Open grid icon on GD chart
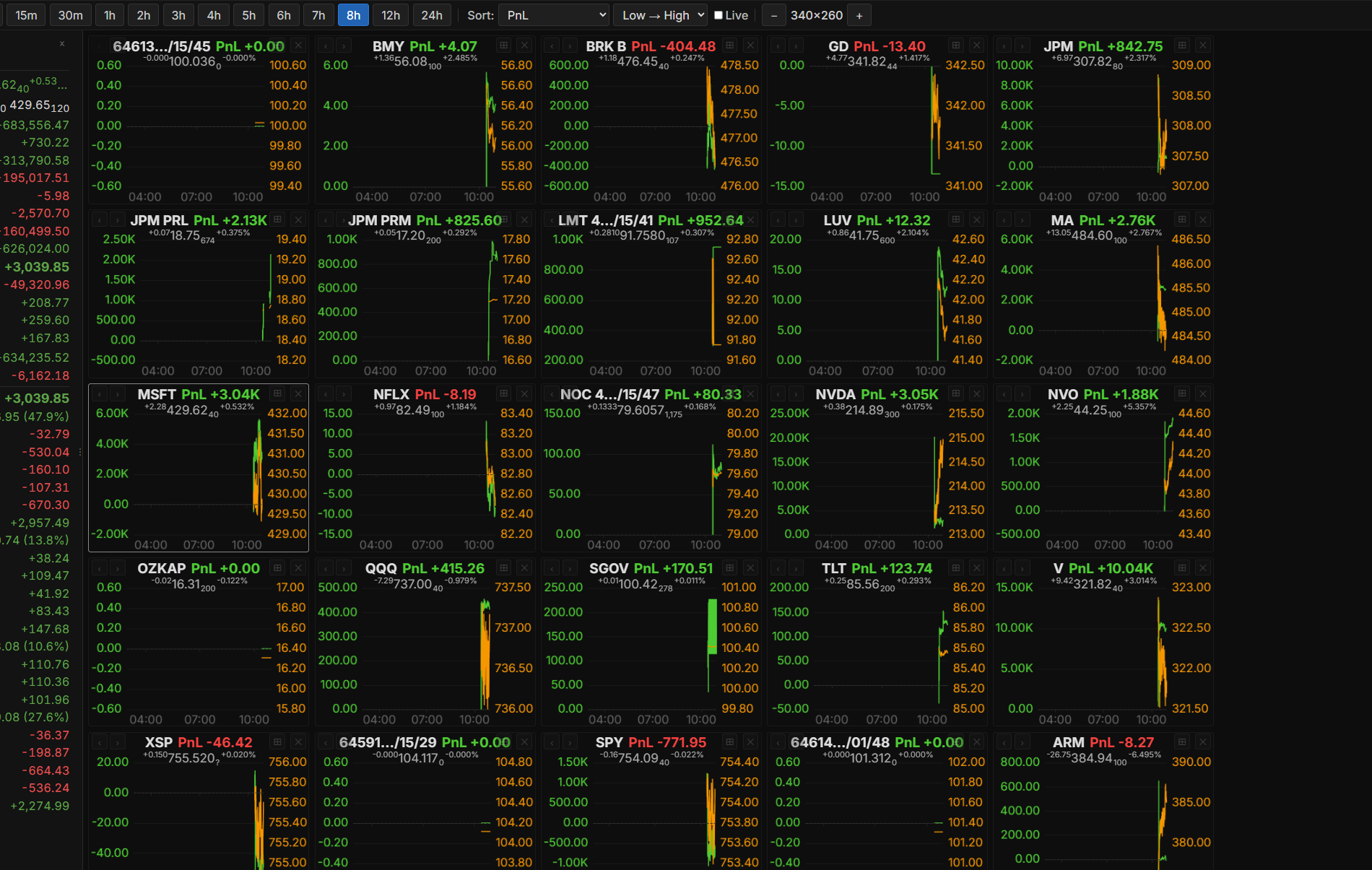 pyautogui.click(x=956, y=45)
